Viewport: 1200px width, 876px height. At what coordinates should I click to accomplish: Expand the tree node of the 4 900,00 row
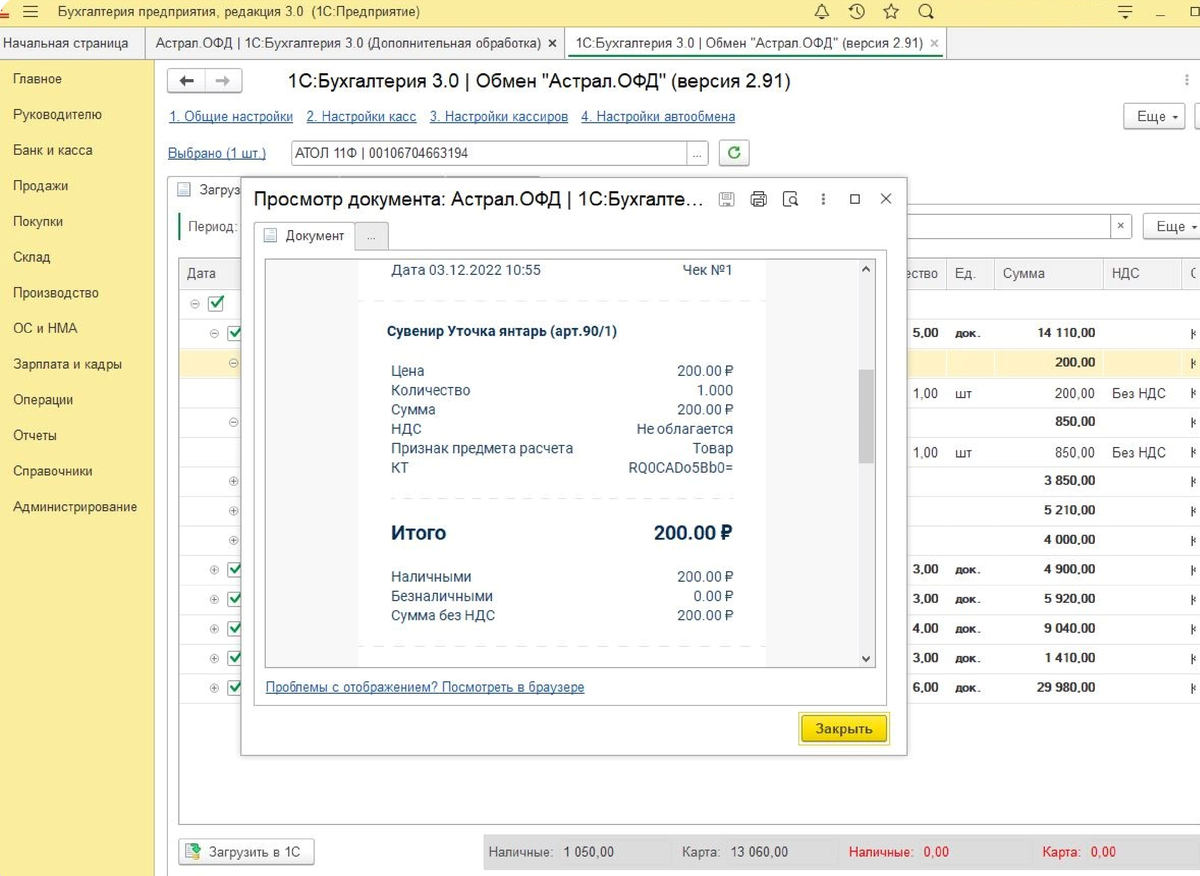[x=214, y=569]
